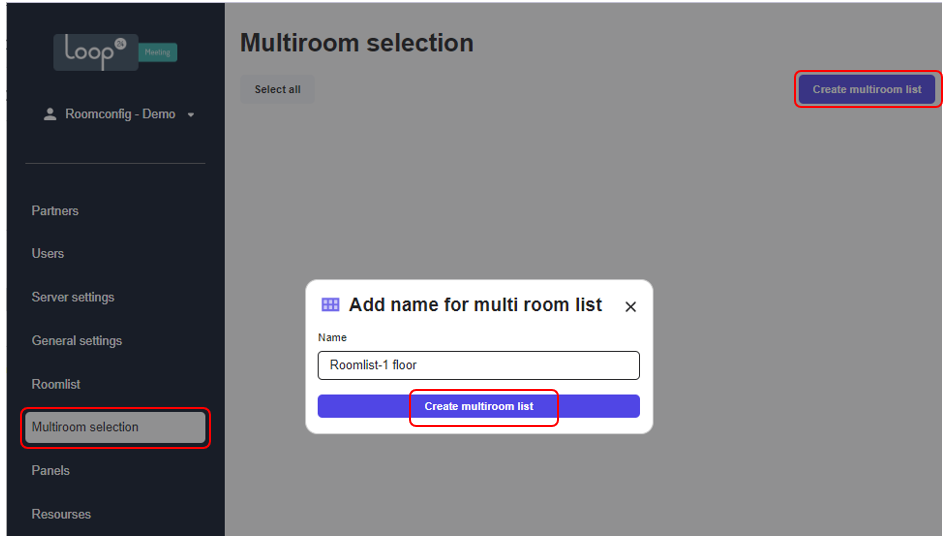Viewport: 949px width, 540px height.
Task: Confirm with dialog Create multiroom list button
Action: click(479, 406)
